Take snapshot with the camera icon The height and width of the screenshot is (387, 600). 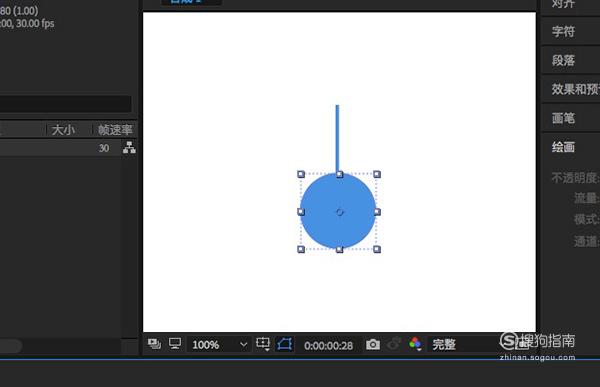pyautogui.click(x=373, y=345)
